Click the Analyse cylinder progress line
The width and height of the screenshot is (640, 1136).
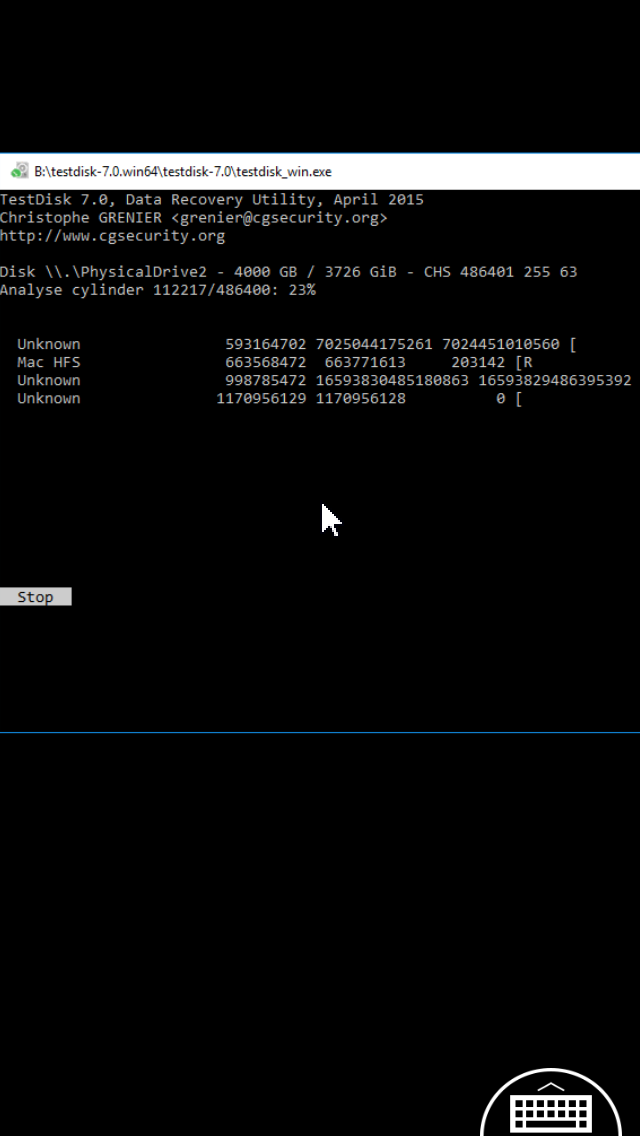point(157,290)
